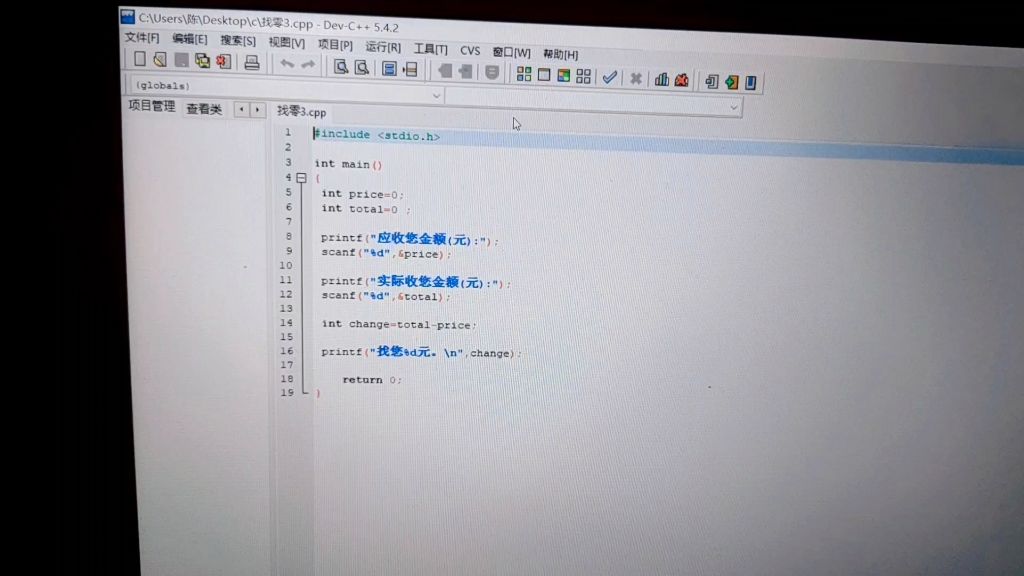Screen dimensions: 1024x576
Task: Click the Run window icon
Action: [x=544, y=75]
